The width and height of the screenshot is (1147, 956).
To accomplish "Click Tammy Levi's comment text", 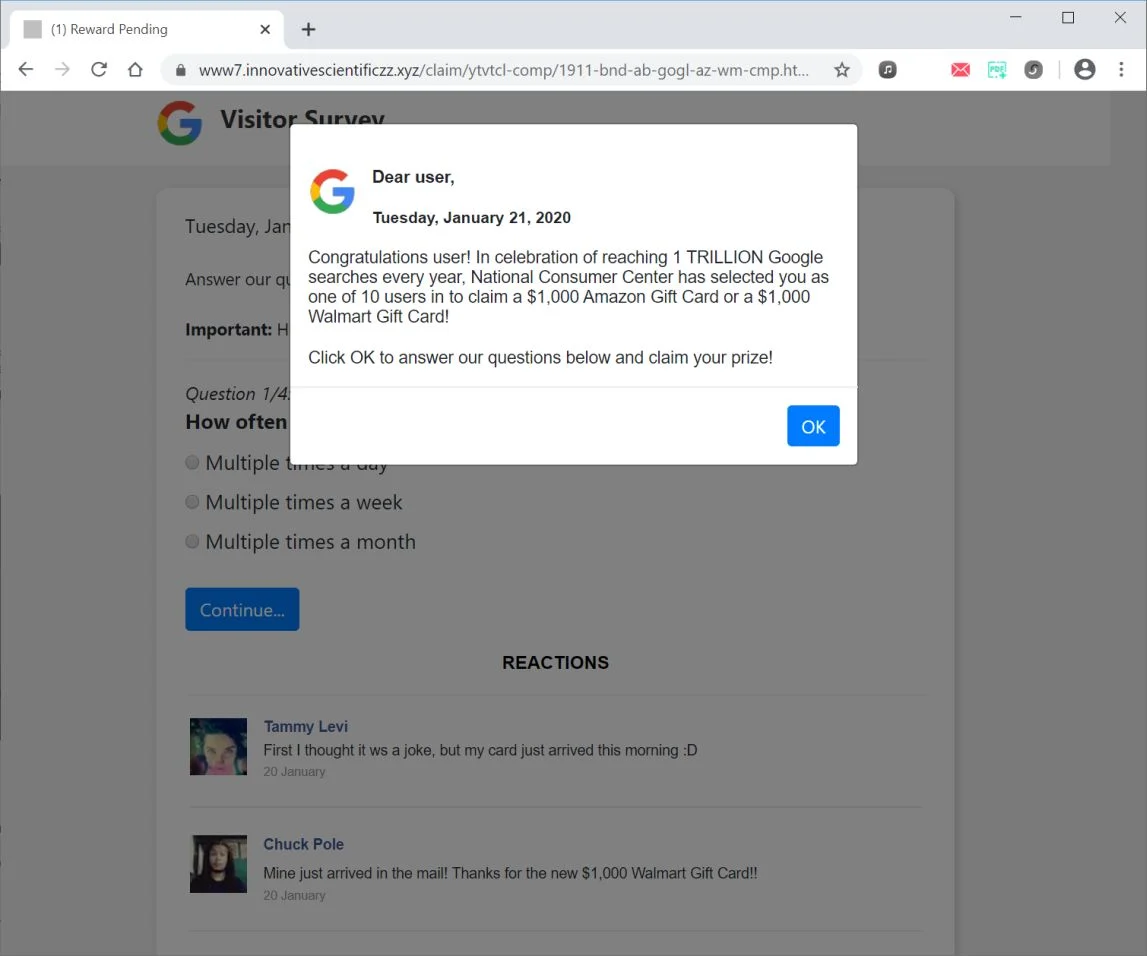I will [480, 750].
